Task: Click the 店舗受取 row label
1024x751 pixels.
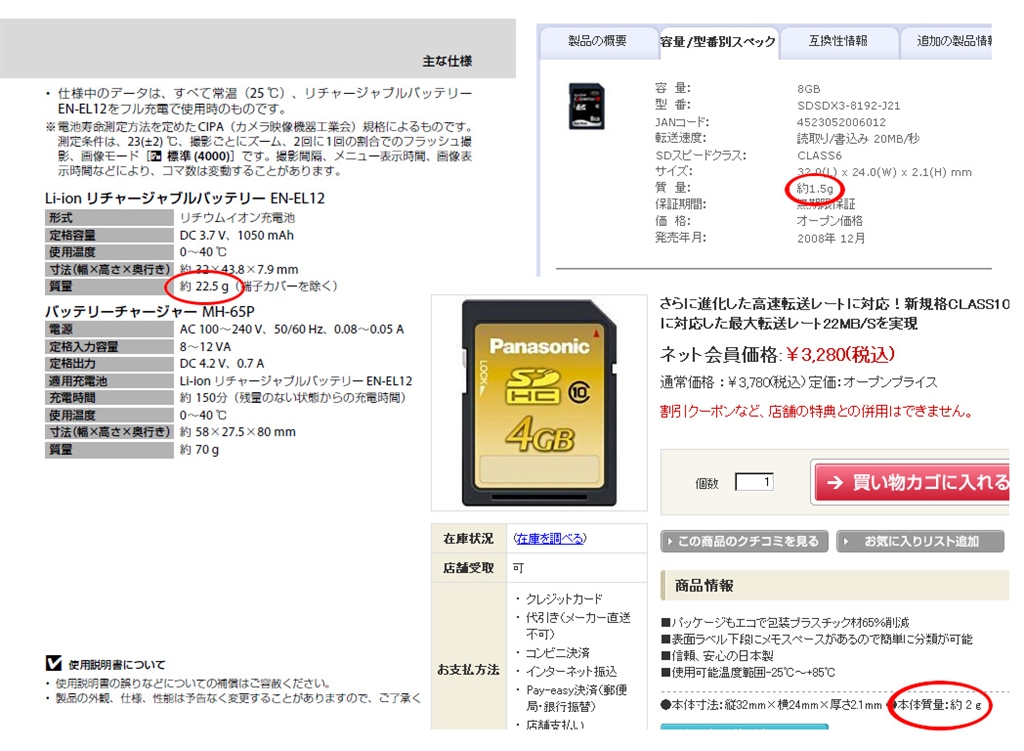Action: point(468,568)
